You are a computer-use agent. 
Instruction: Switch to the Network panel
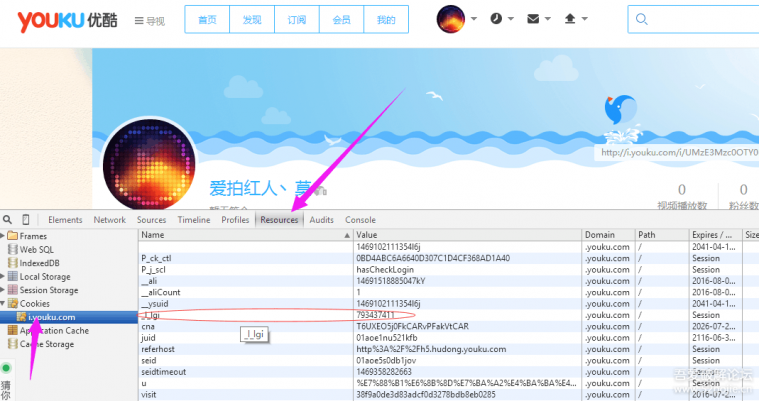point(109,220)
